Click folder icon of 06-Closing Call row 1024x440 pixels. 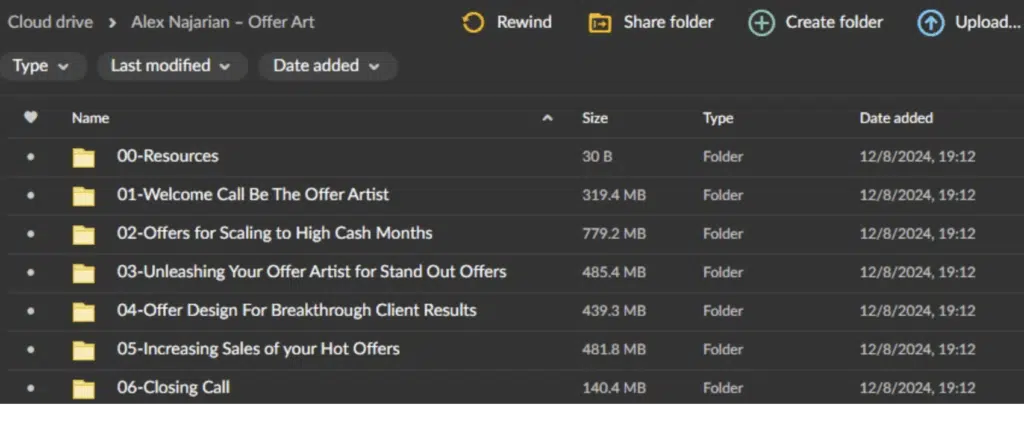[x=84, y=388]
